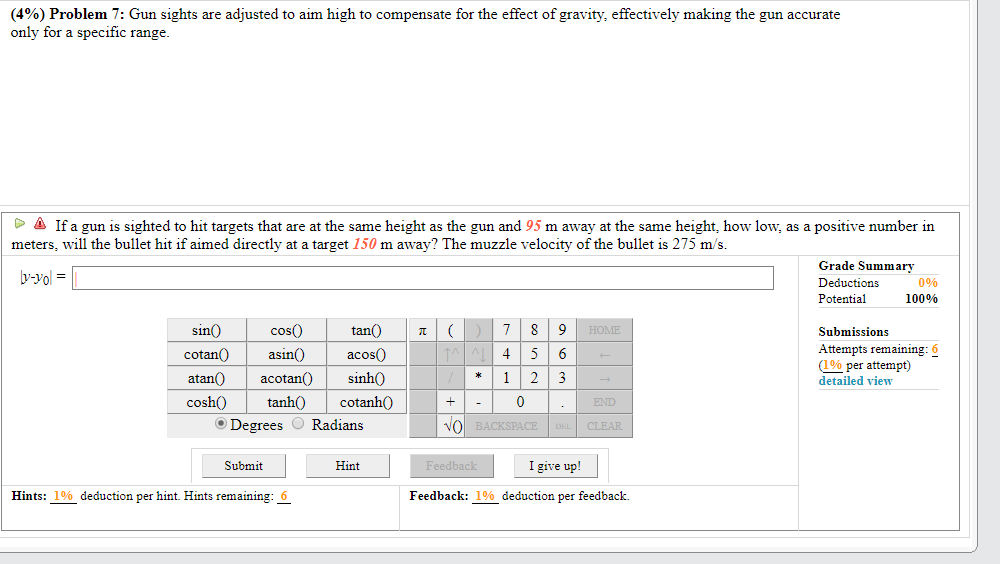The height and width of the screenshot is (564, 1000).
Task: Click the minus operator key
Action: coord(479,402)
